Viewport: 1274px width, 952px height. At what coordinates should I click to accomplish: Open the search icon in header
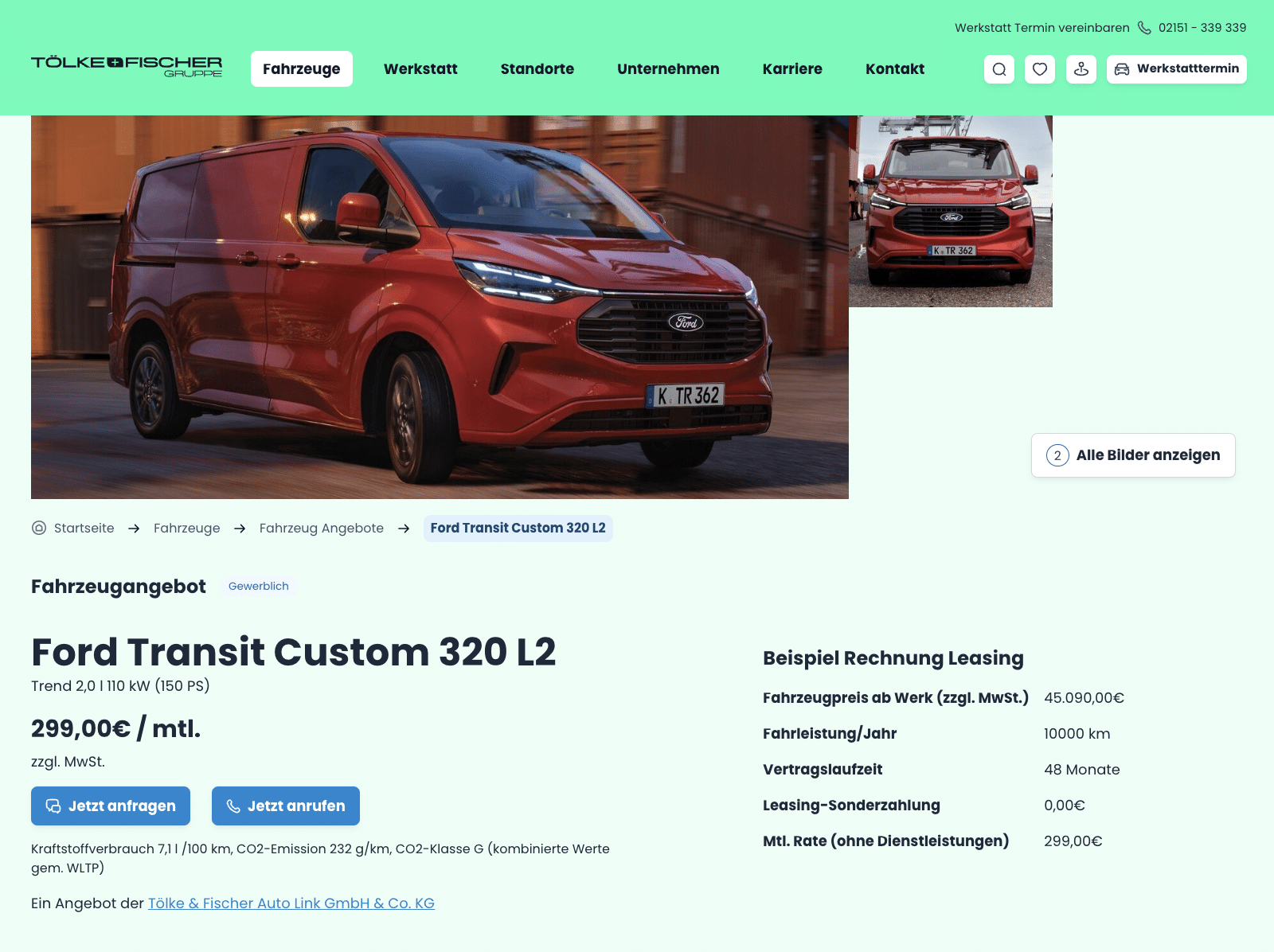coord(999,69)
